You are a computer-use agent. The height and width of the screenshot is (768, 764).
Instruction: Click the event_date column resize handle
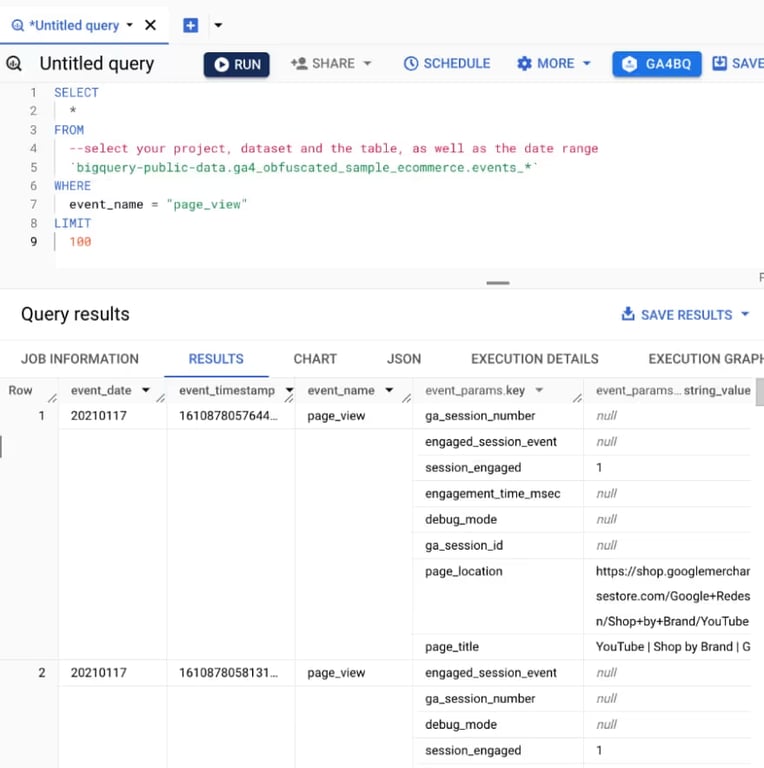tap(161, 398)
